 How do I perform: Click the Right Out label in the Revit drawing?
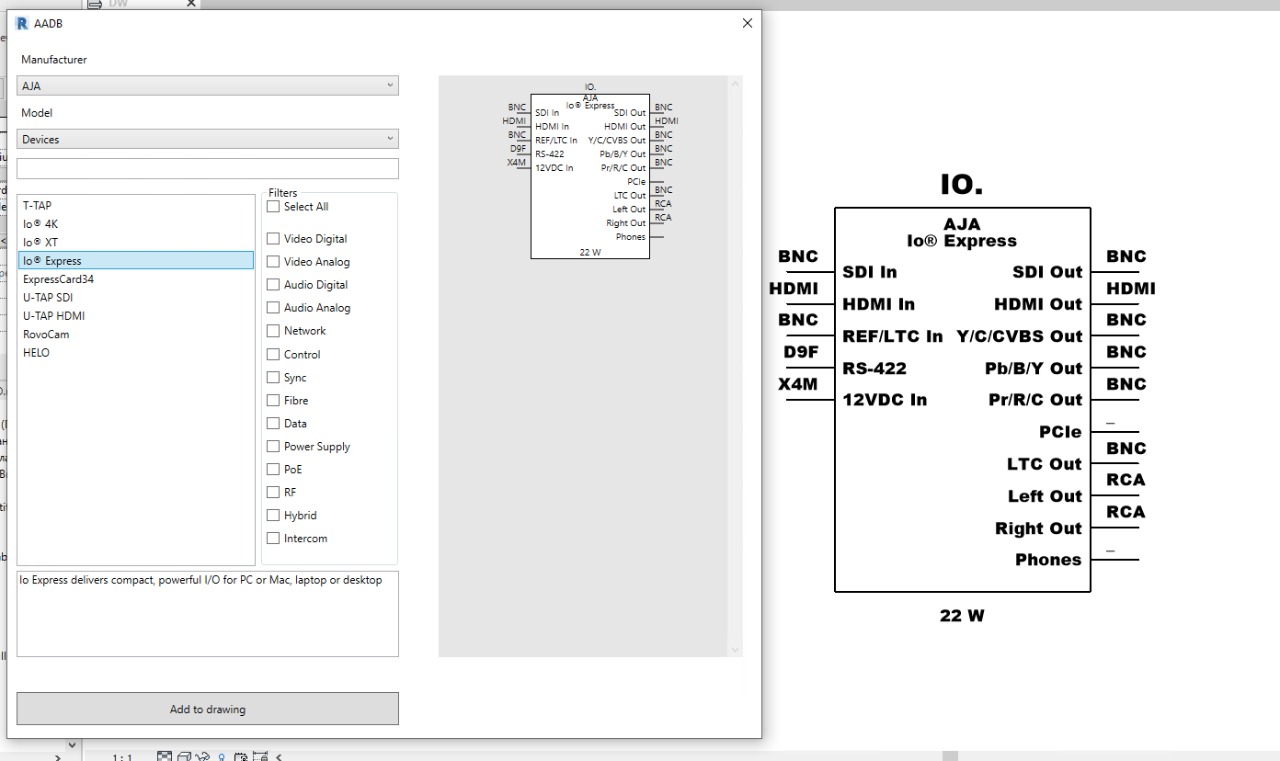pos(1039,528)
